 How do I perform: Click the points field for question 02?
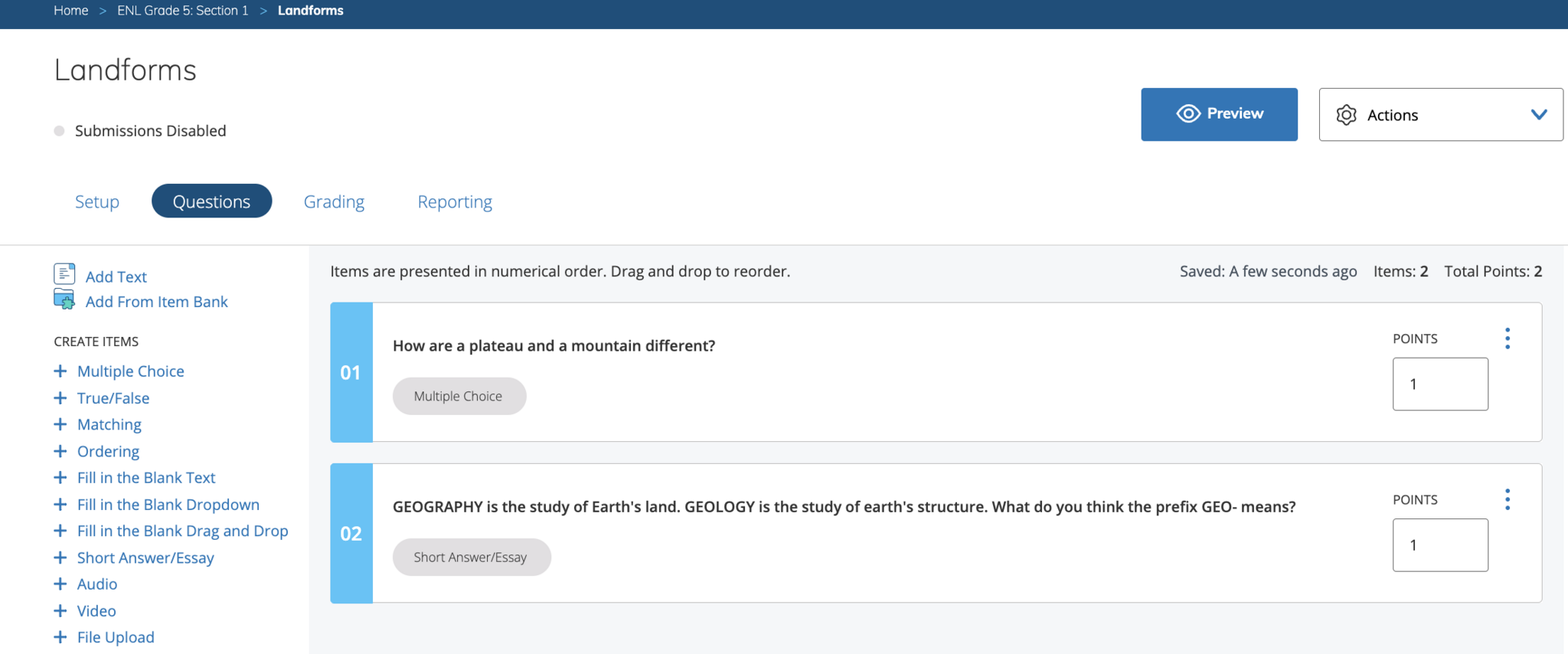tap(1439, 545)
